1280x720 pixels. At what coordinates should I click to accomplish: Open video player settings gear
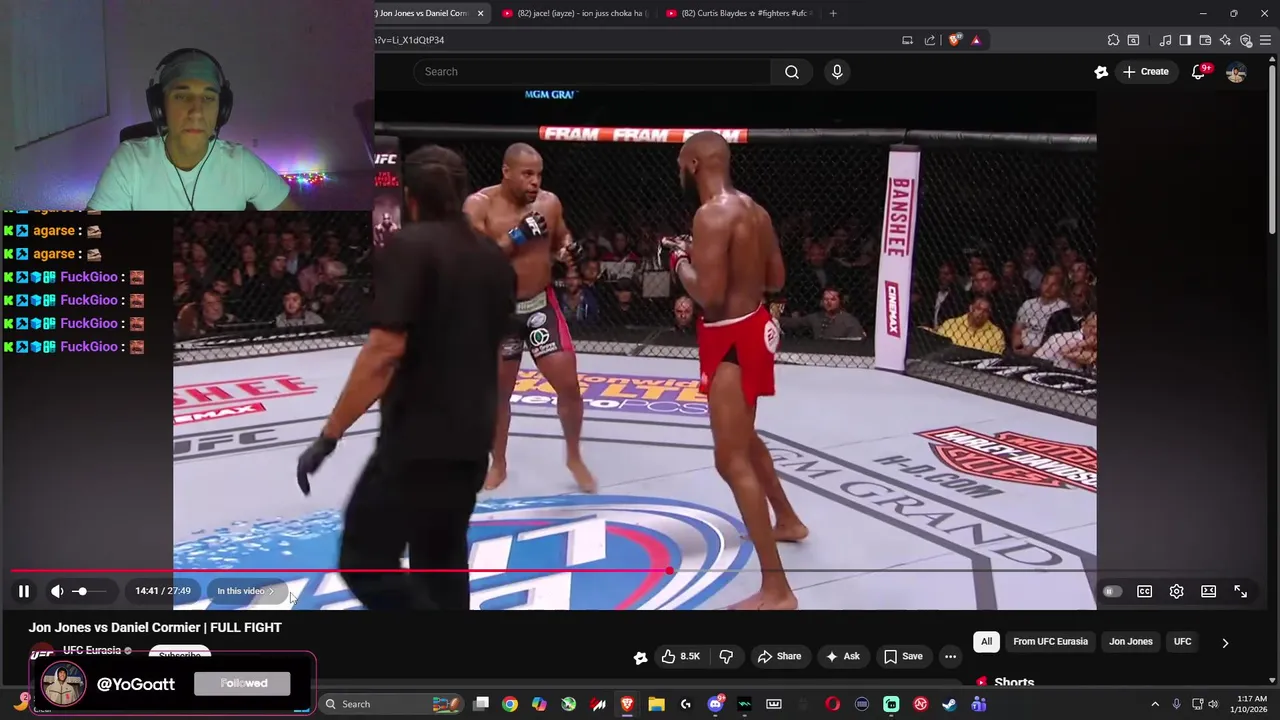[1176, 591]
